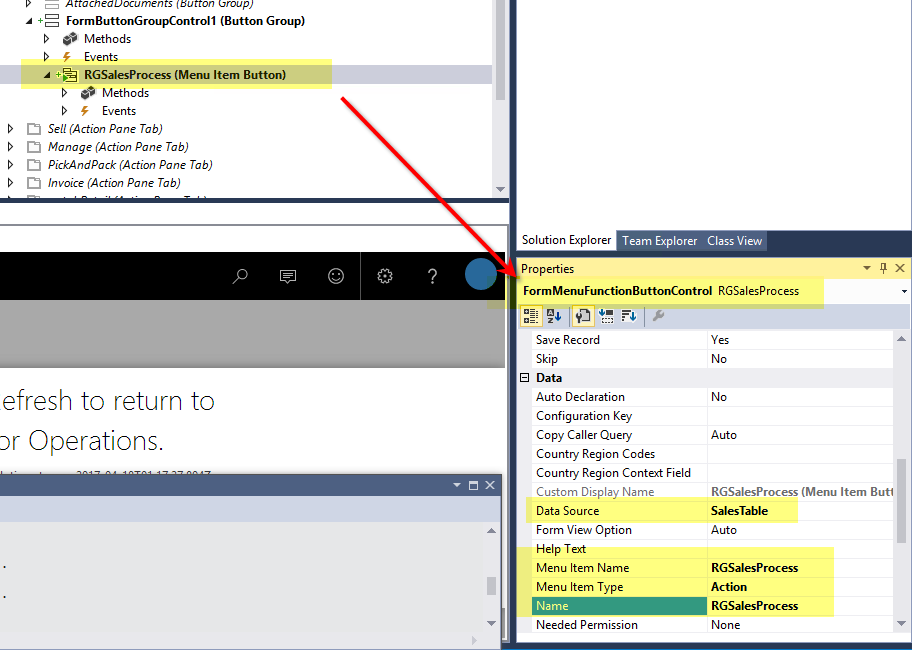The height and width of the screenshot is (650, 912).
Task: Select FormButtonGroupControl1 (Button Group) node
Action: coord(185,21)
